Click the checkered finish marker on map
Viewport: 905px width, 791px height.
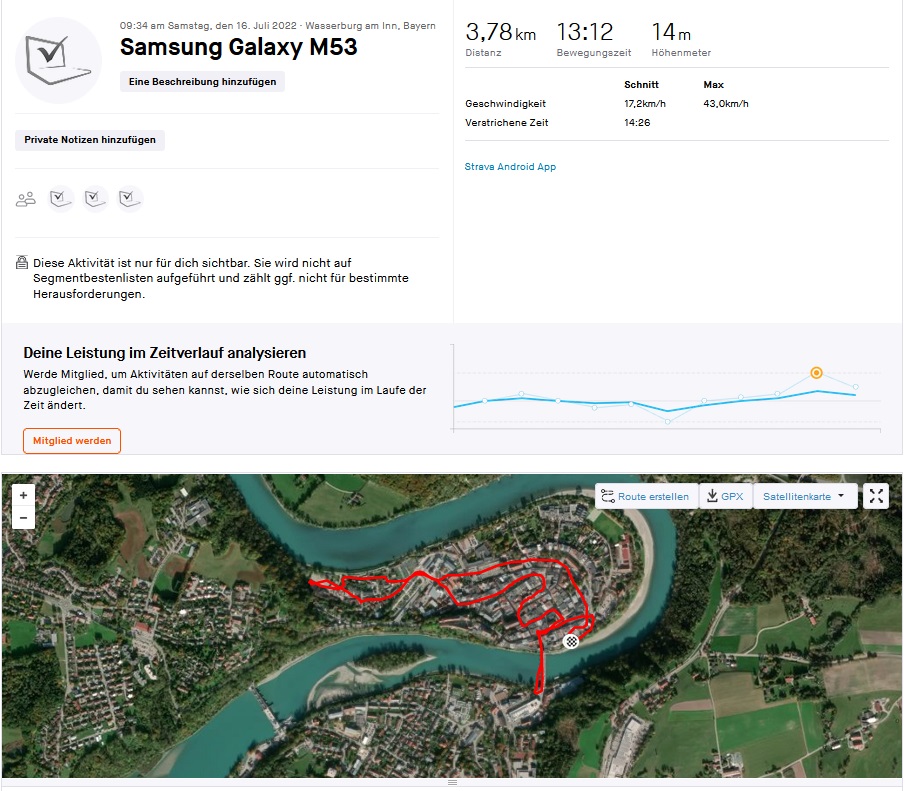(x=571, y=641)
